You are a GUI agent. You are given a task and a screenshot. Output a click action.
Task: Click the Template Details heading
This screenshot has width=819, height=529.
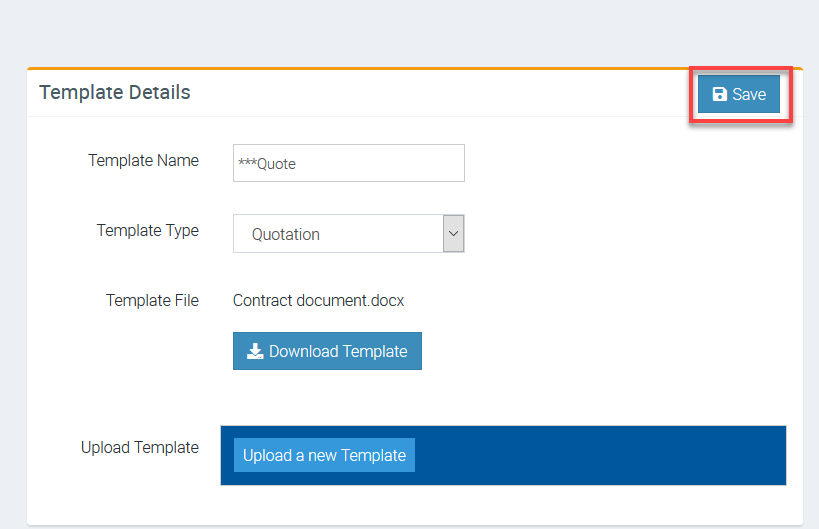coord(114,93)
